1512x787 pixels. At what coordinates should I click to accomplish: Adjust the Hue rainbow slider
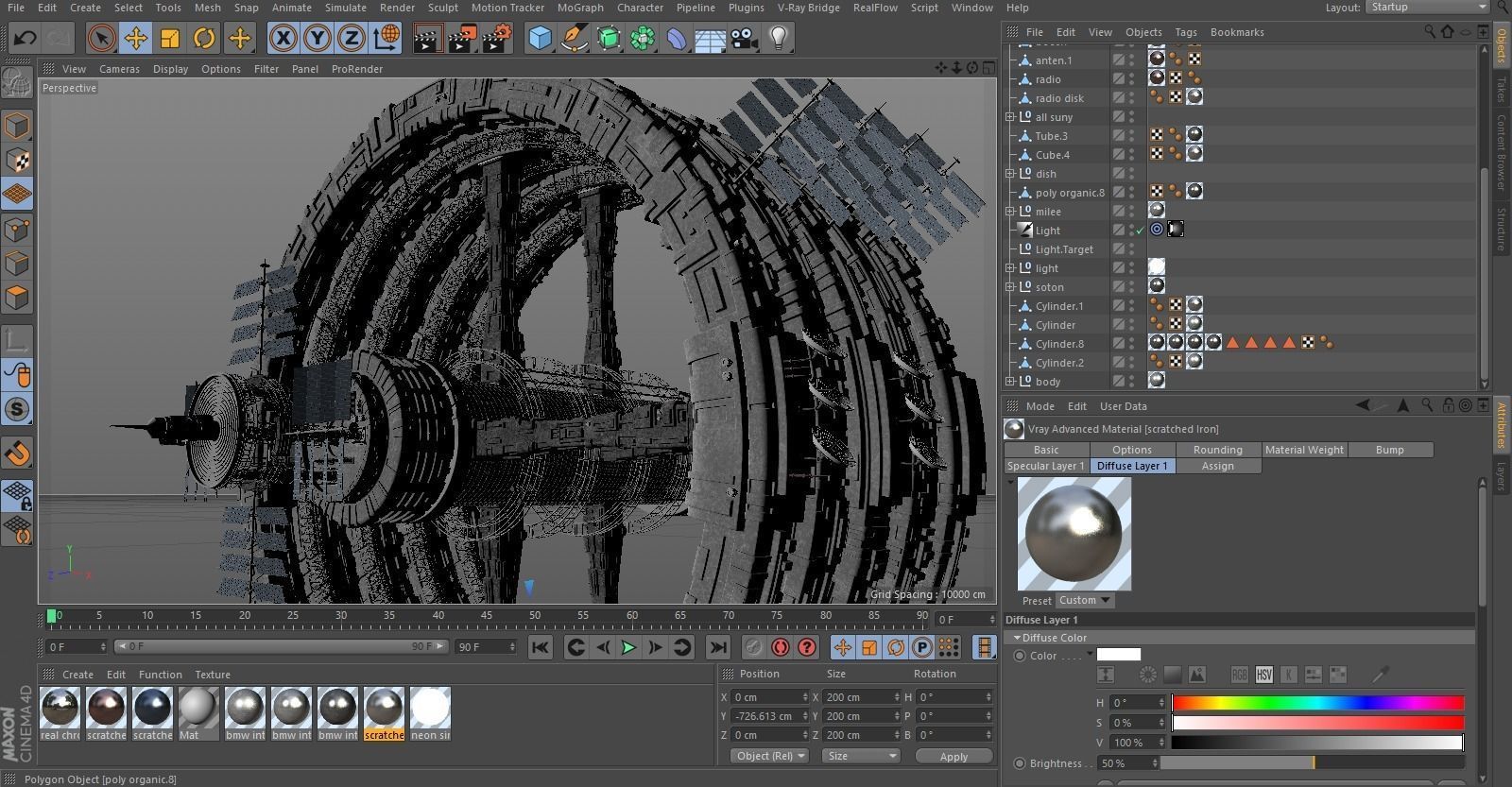pyautogui.click(x=1317, y=703)
